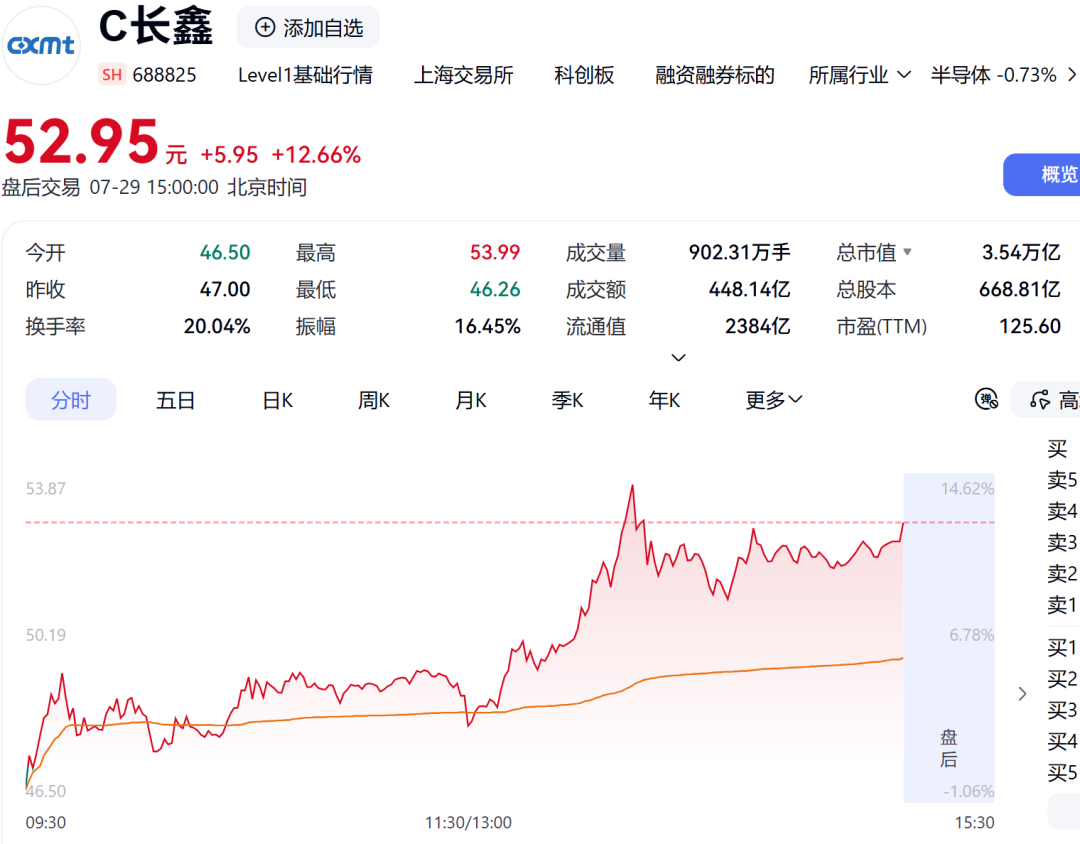
Task: Expand more stats via the down chevron
Action: (678, 358)
